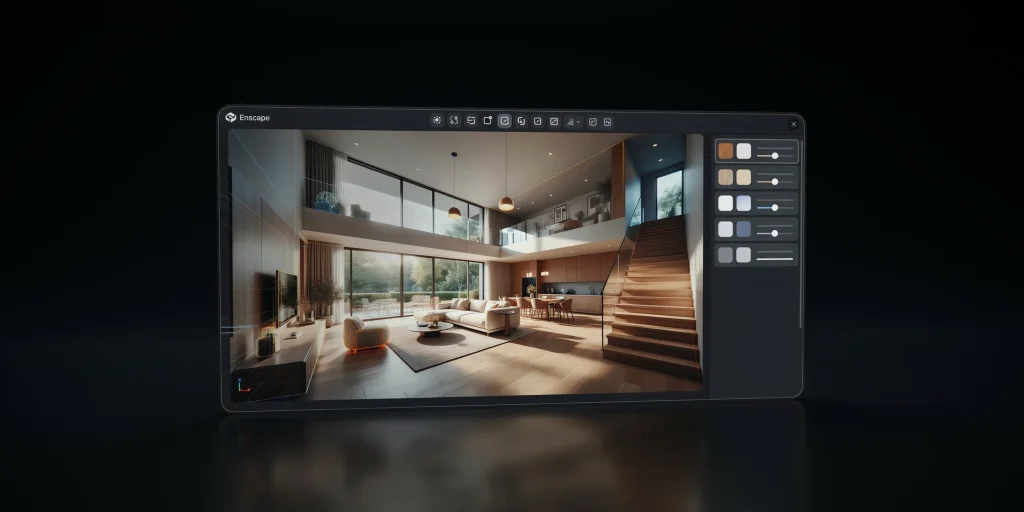Select the lavender gradient swatch
The image size is (1024, 512).
point(744,203)
